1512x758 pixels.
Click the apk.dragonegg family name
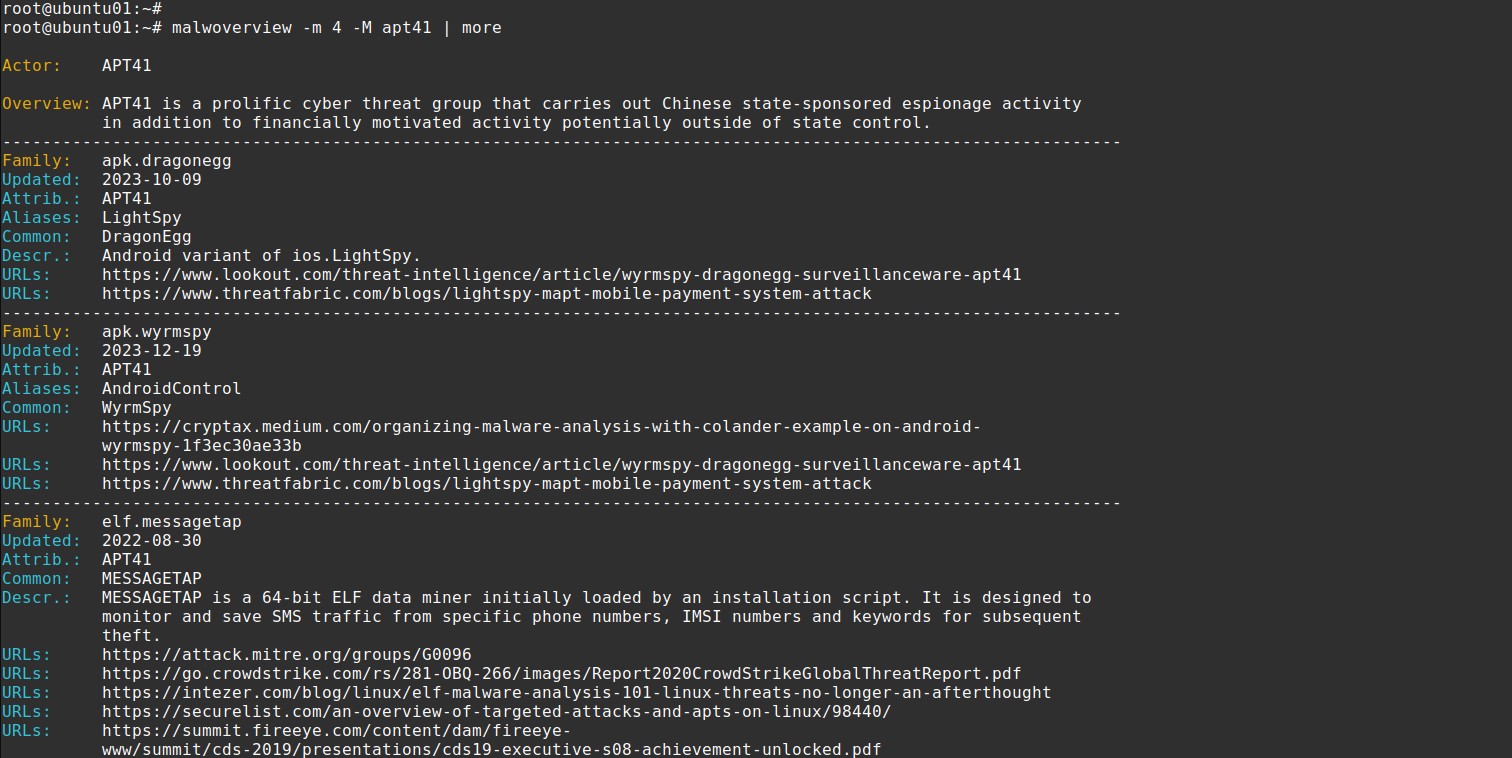pyautogui.click(x=166, y=161)
